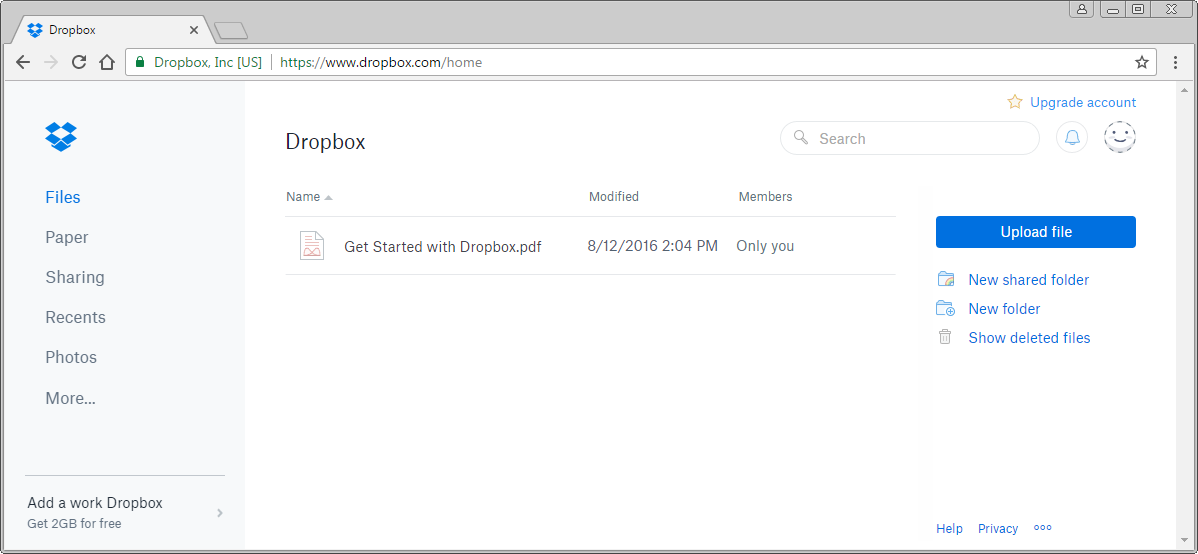Open Files in the sidebar
This screenshot has width=1198, height=554.
pos(63,197)
